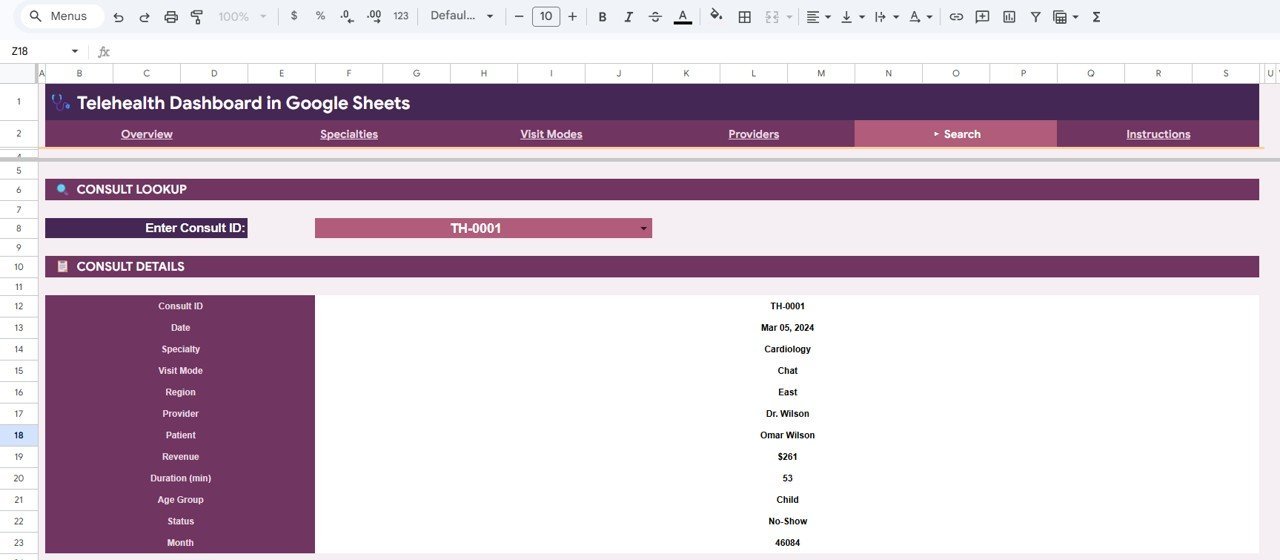This screenshot has height=560, width=1280.
Task: Click the merge cells icon
Action: (772, 17)
